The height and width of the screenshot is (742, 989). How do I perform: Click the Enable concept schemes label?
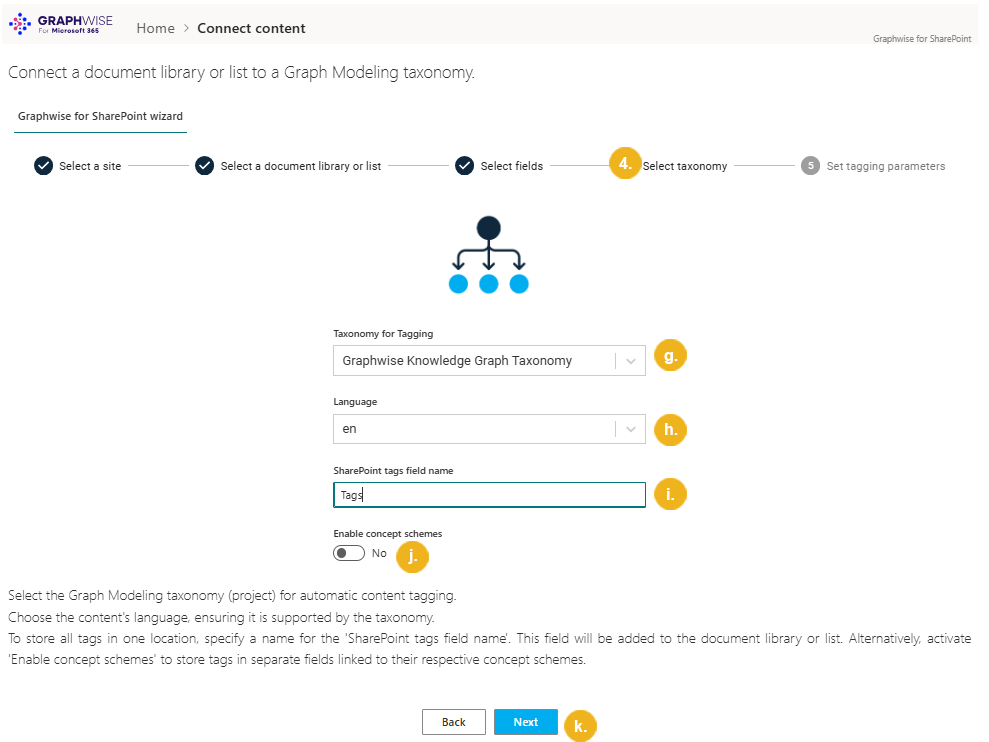(387, 534)
